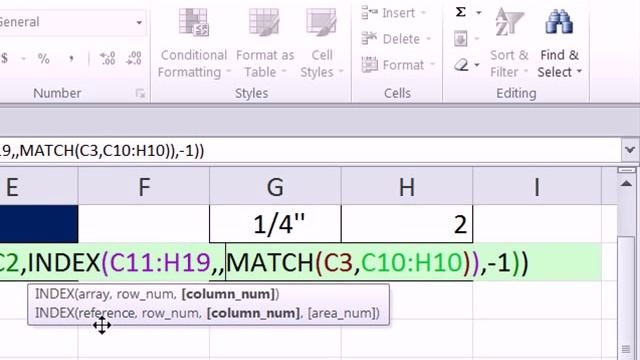The width and height of the screenshot is (640, 360).
Task: Open General number format dropdown
Action: [139, 22]
